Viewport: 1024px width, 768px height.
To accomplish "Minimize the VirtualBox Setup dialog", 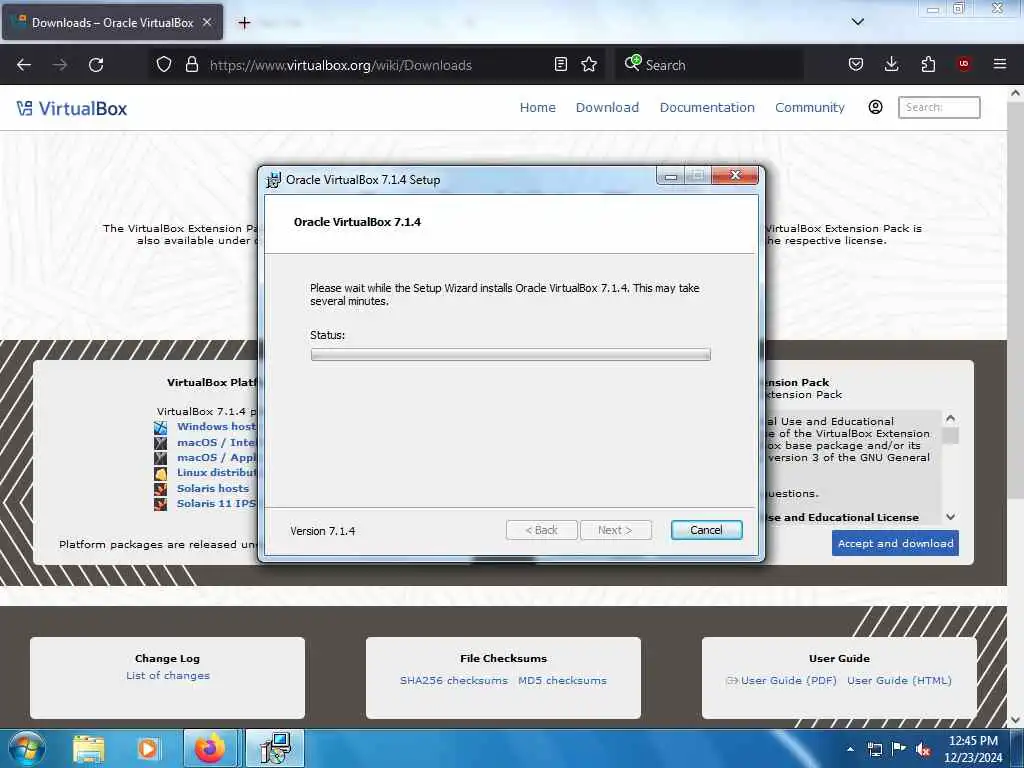I will (671, 176).
